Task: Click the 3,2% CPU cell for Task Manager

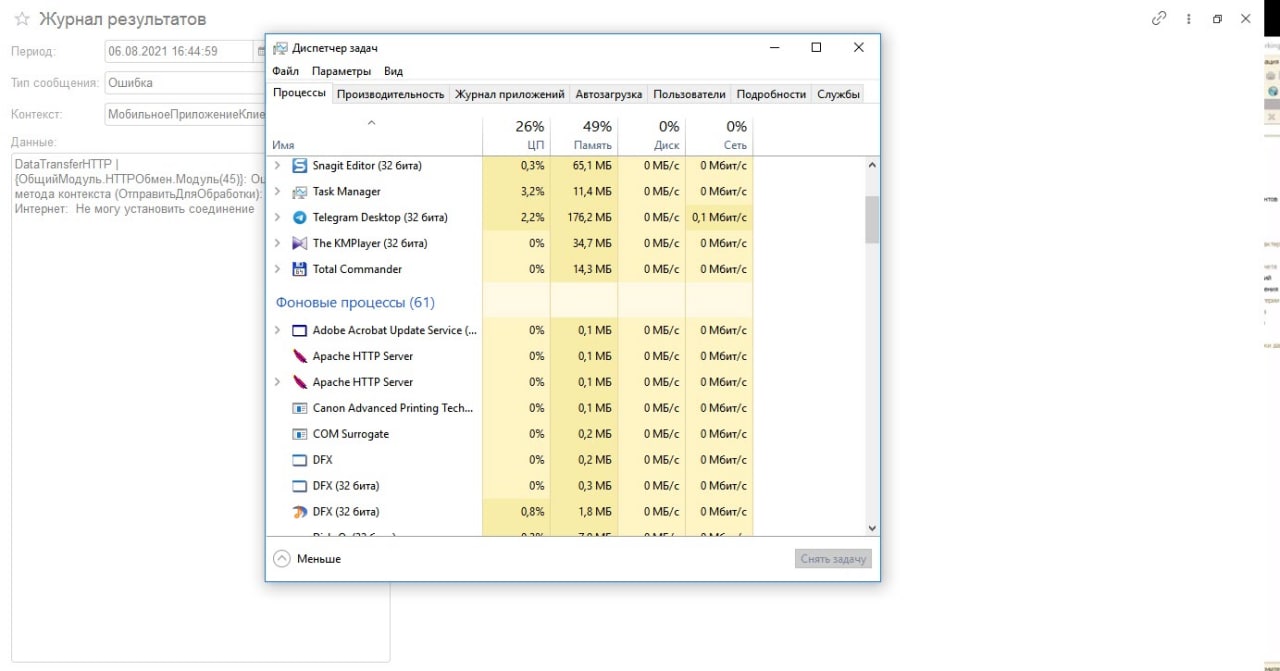Action: tap(516, 191)
